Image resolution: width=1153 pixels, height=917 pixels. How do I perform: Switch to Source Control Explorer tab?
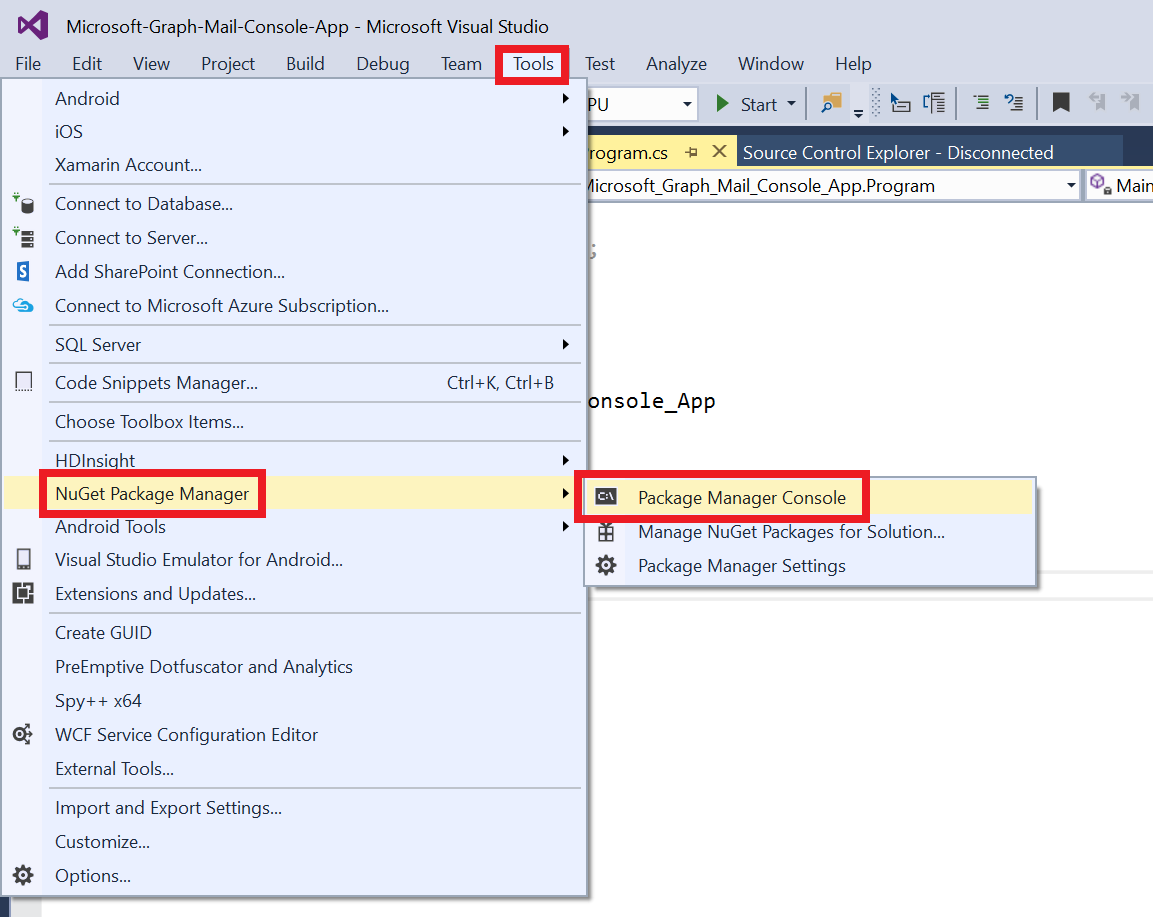(898, 152)
